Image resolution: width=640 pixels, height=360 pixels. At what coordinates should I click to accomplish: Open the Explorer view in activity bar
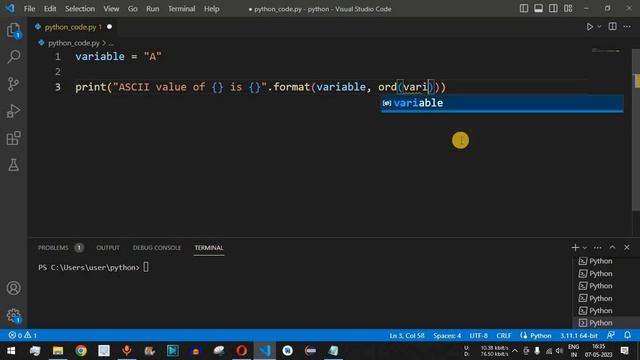13,30
